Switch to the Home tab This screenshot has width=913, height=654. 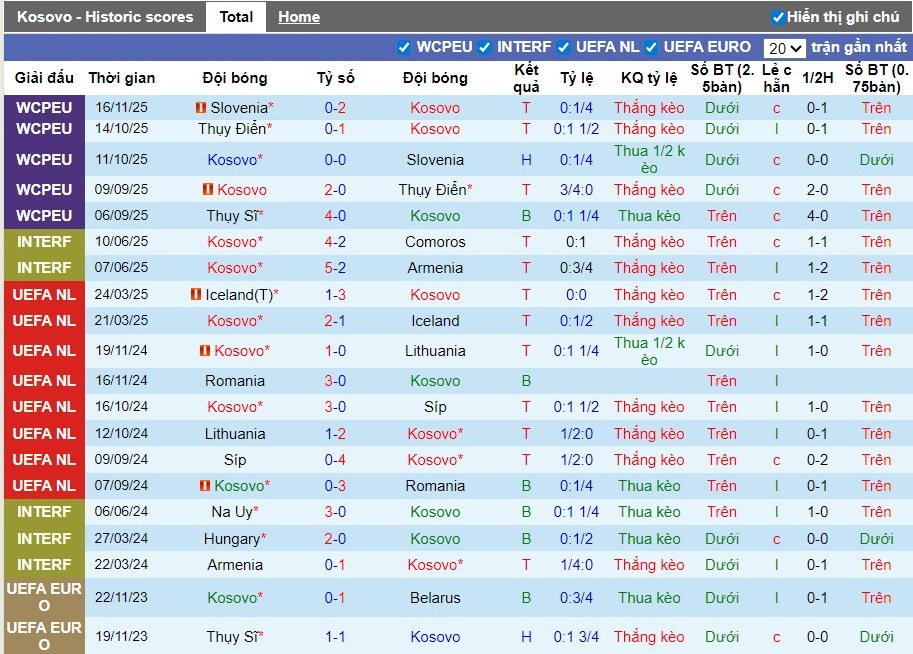coord(299,17)
